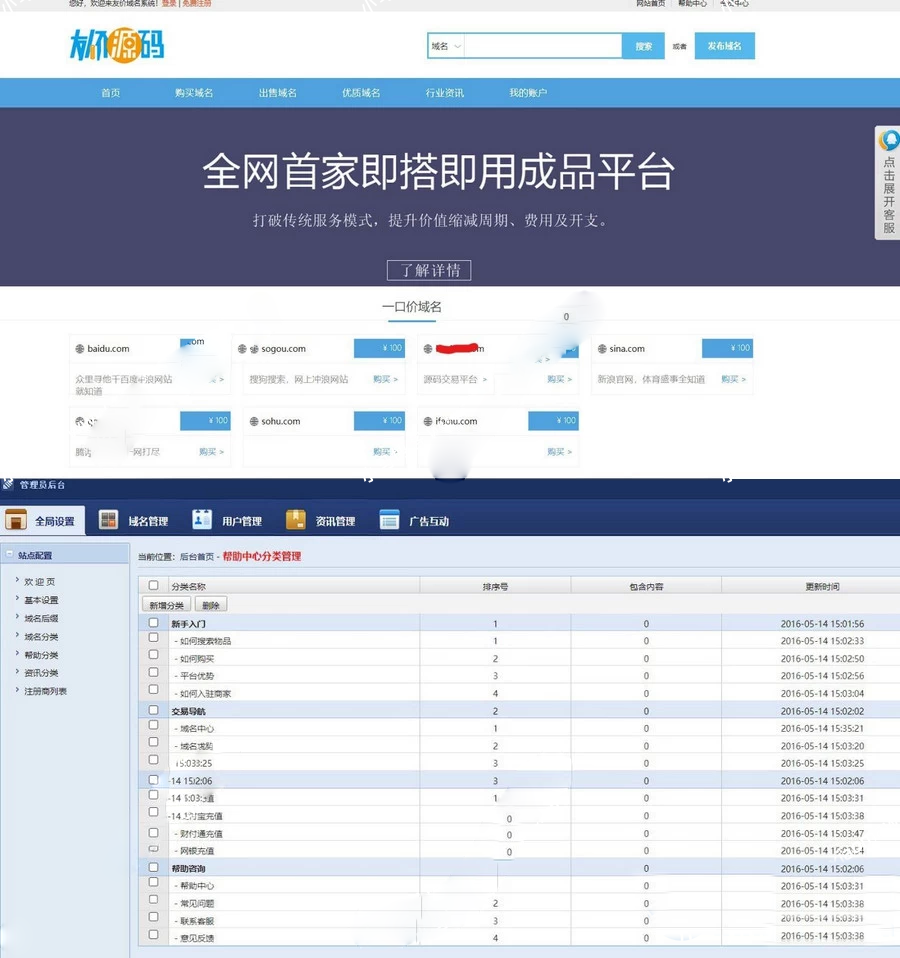Open the 广告互动 icon
This screenshot has width=900, height=958.
(x=389, y=520)
